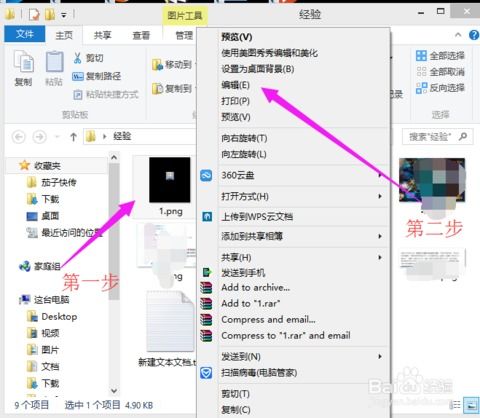This screenshot has height=418, width=480.
Task: Expand the 添加到共享相簿 submenu arrow
Action: (380, 236)
